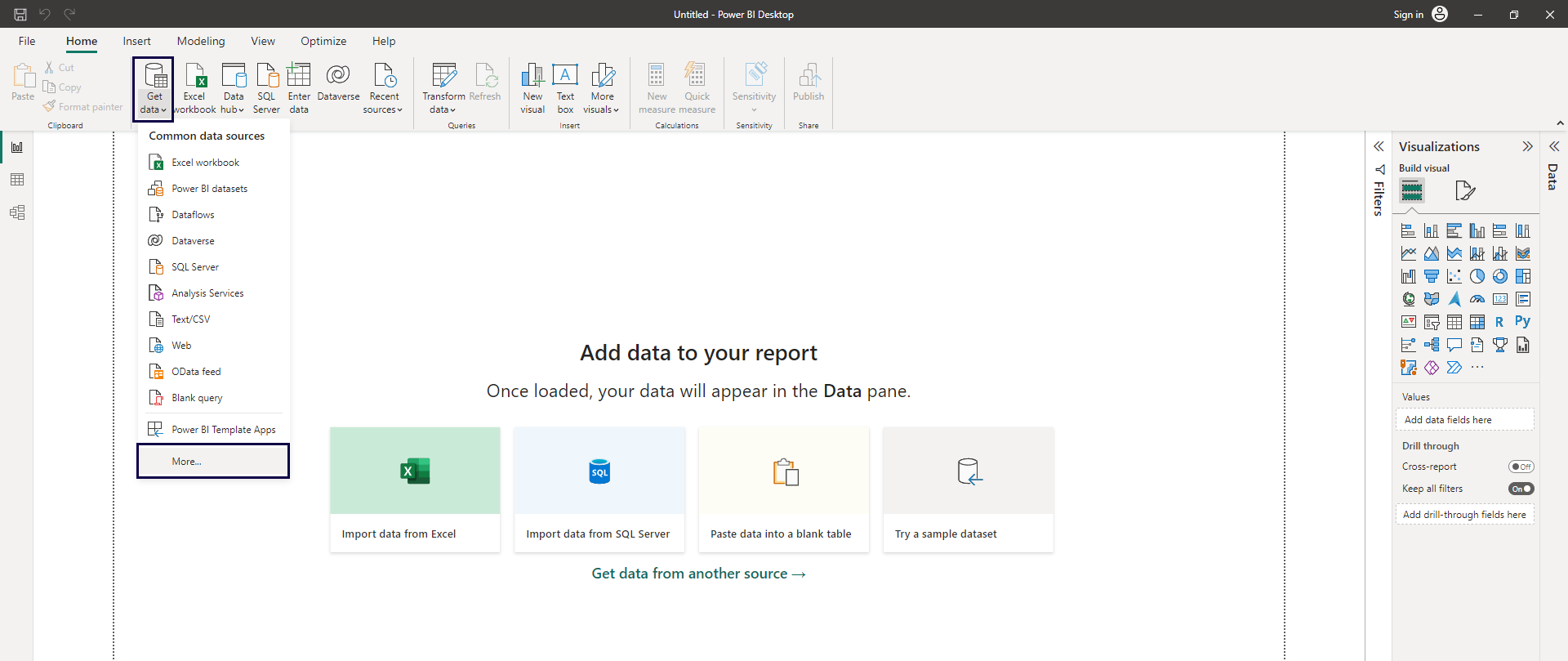Viewport: 1568px width, 661px height.
Task: Collapse the ribbon with the chevron
Action: (1560, 123)
